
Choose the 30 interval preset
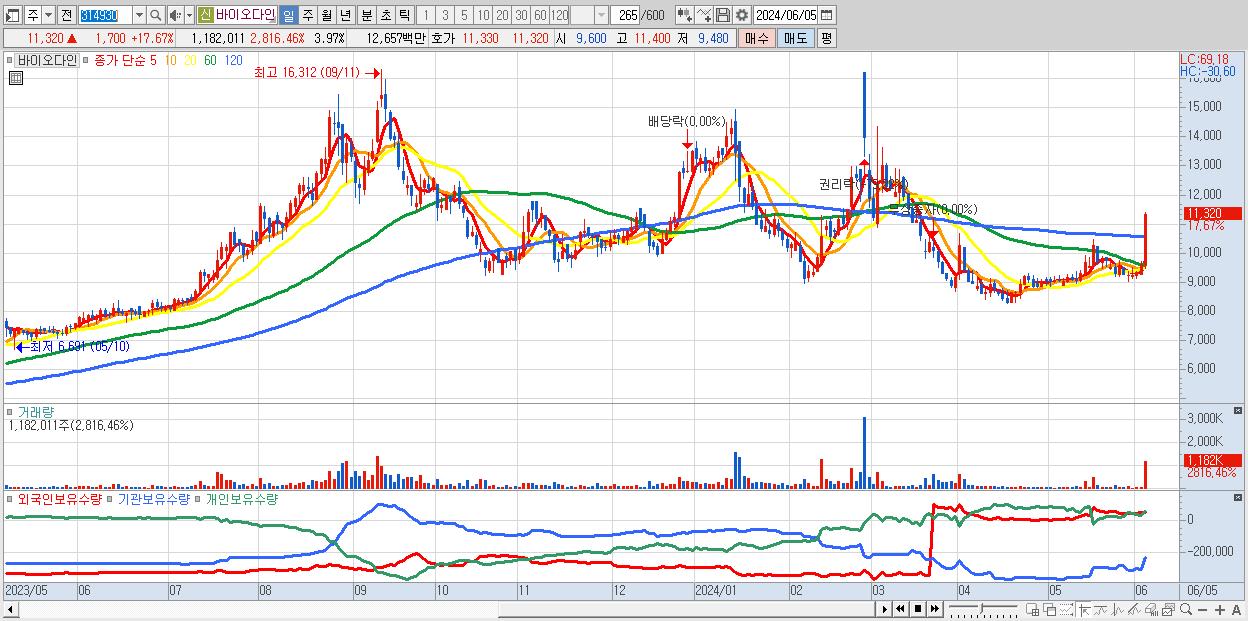[521, 15]
